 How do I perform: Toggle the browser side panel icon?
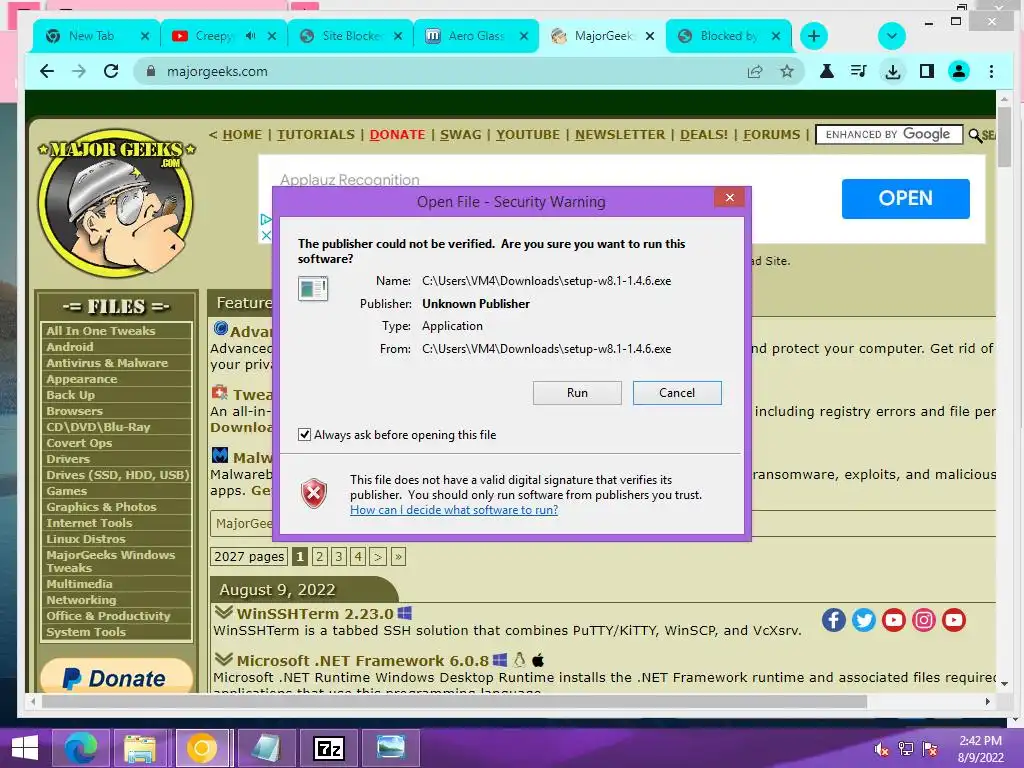[926, 71]
